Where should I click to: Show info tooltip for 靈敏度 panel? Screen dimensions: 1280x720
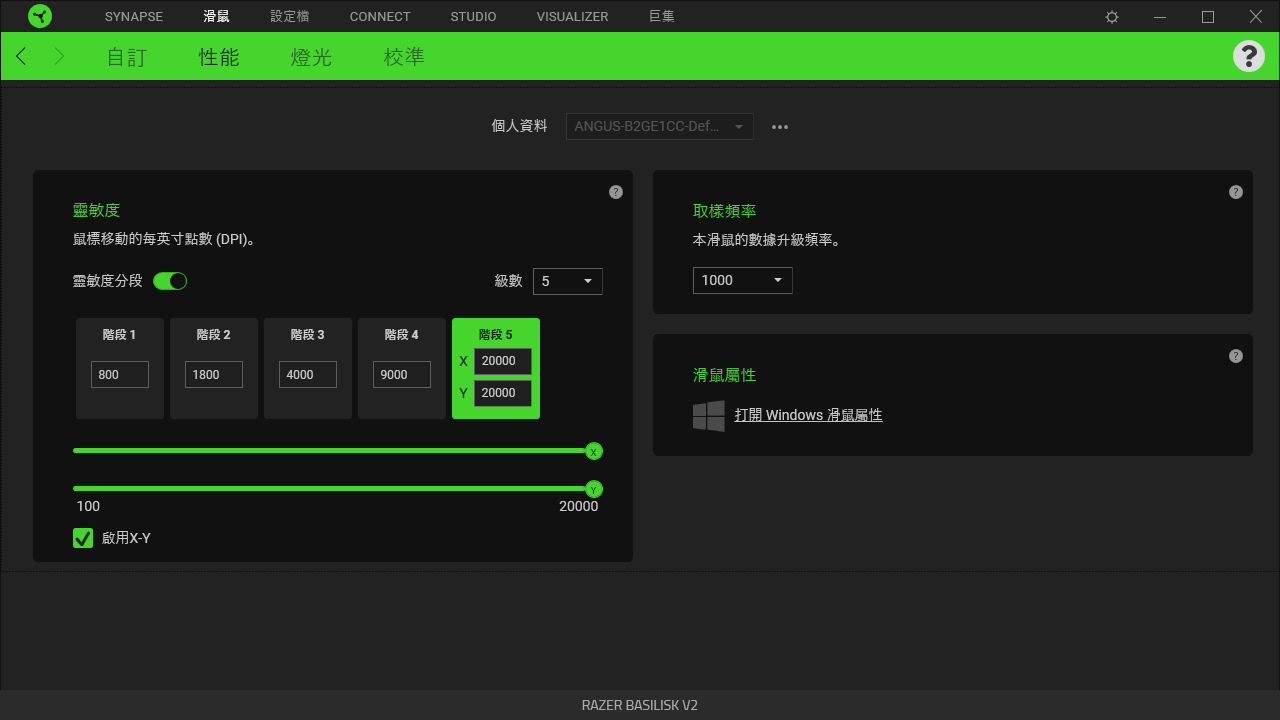(616, 192)
